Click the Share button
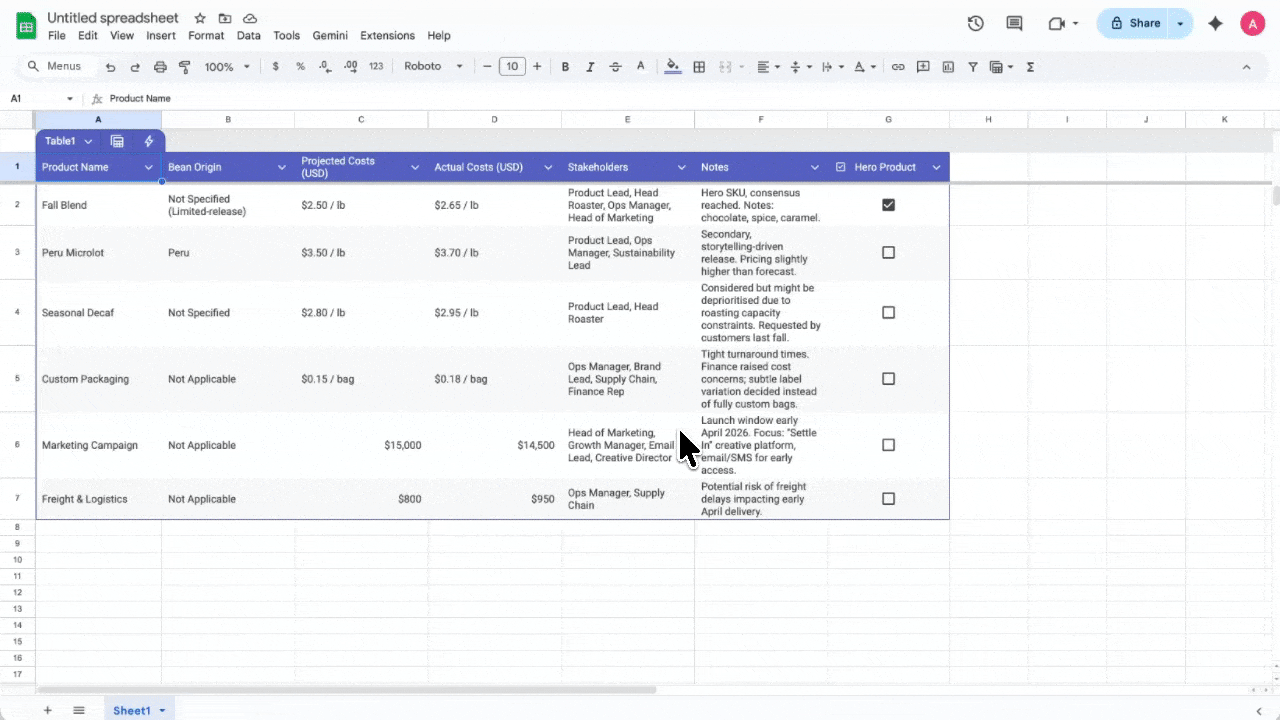The height and width of the screenshot is (720, 1280). [1144, 22]
